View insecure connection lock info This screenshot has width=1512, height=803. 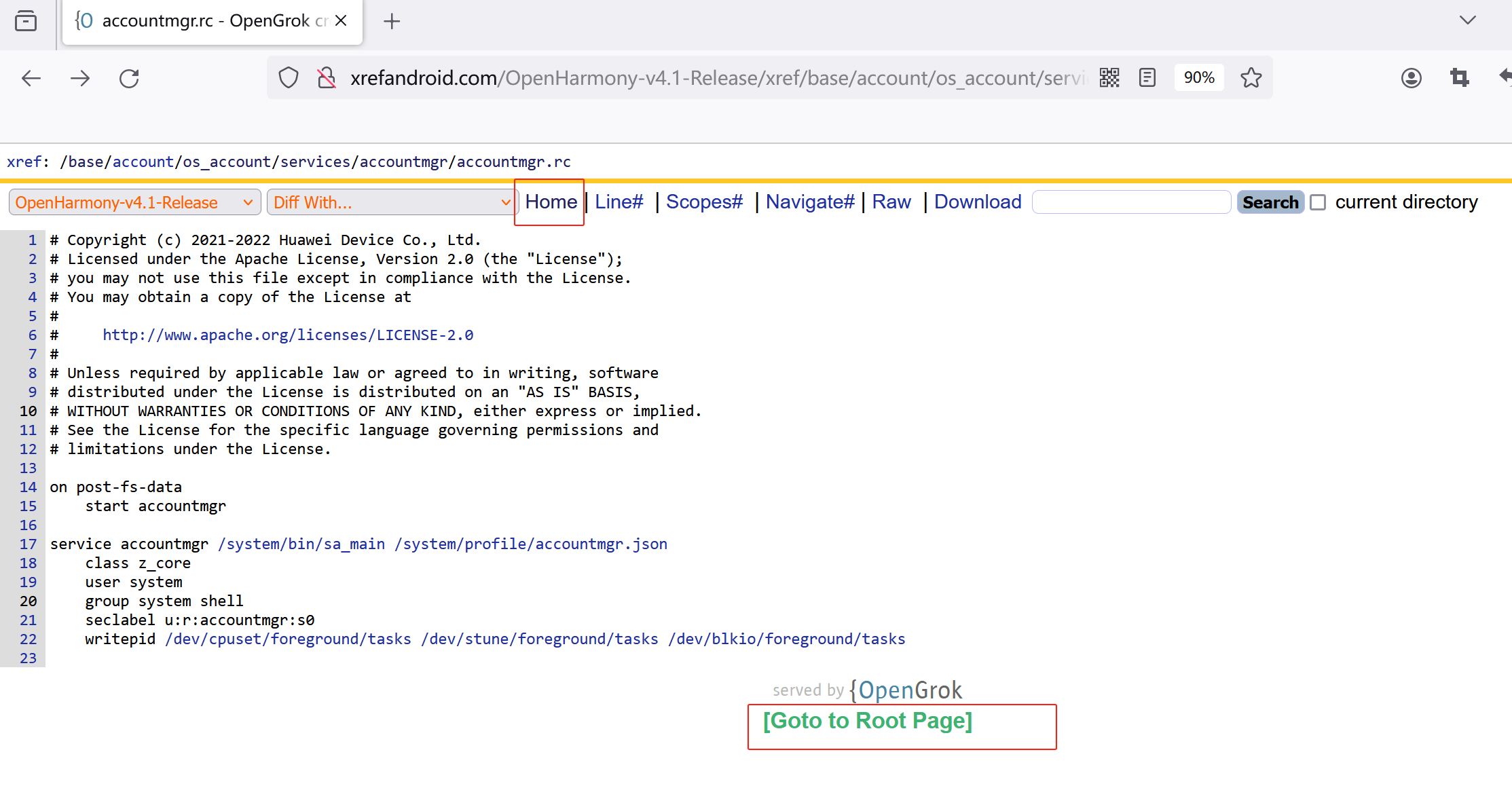pos(327,78)
